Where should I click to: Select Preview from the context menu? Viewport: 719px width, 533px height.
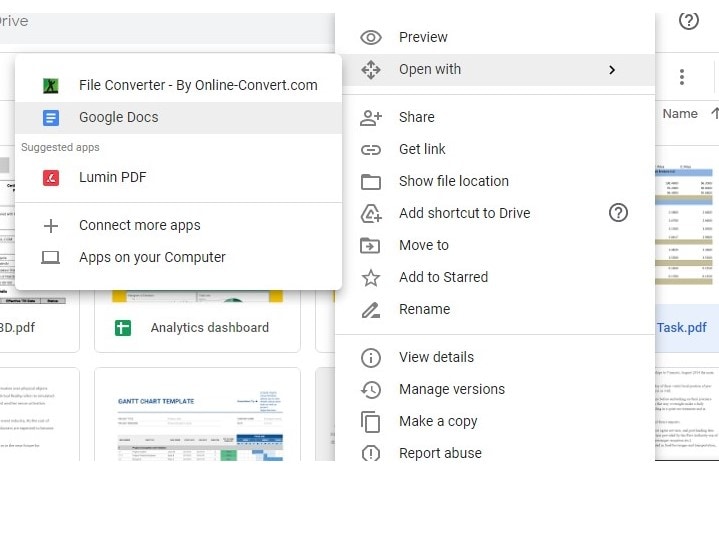423,37
